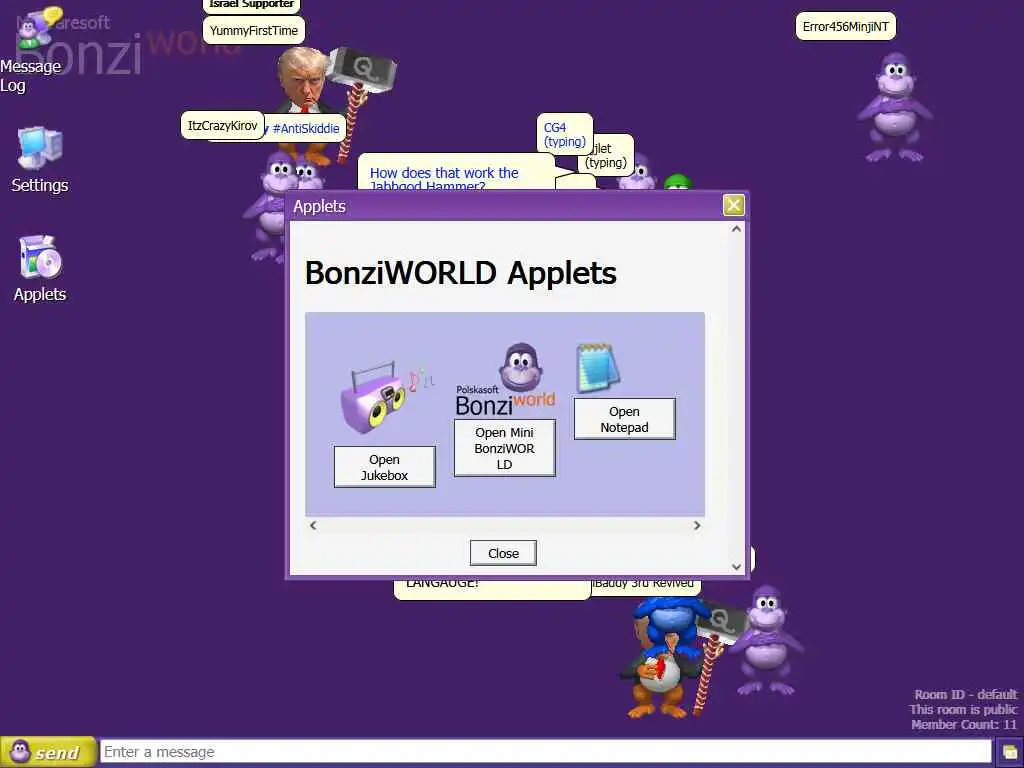Click the Applets vertical scrollbar up arrow
The height and width of the screenshot is (768, 1024).
coord(736,229)
